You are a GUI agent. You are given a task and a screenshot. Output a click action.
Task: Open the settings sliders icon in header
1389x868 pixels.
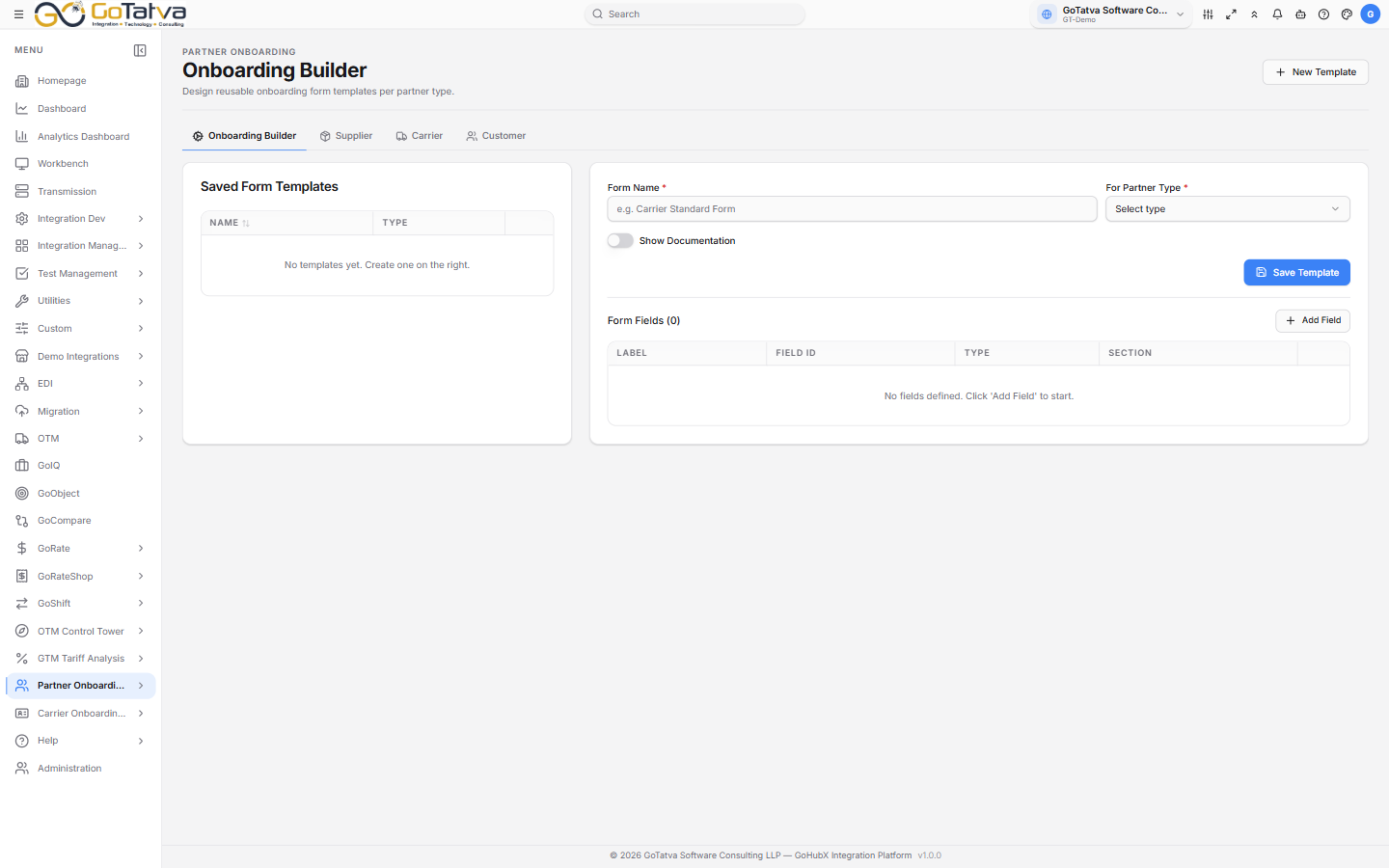click(x=1208, y=14)
